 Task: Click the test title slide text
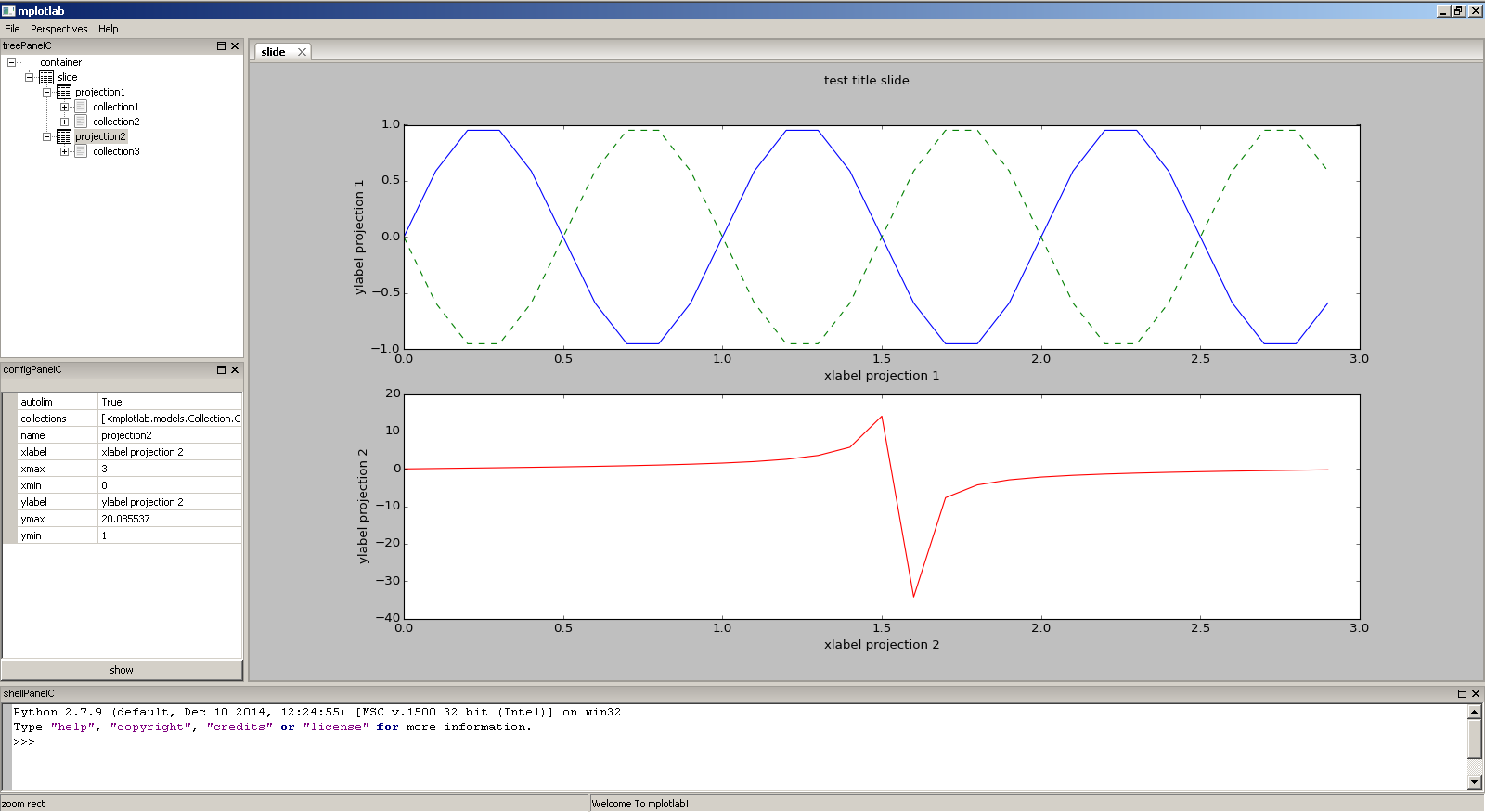866,81
